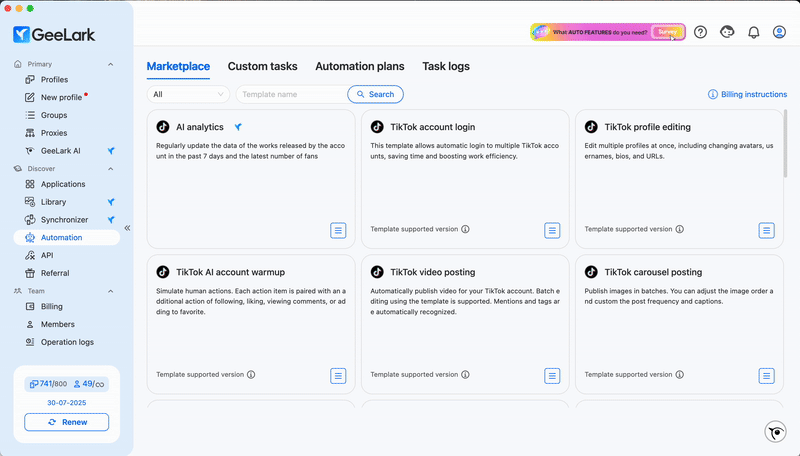Click the TikTok AI account warmup title
800x456 pixels.
pyautogui.click(x=231, y=272)
